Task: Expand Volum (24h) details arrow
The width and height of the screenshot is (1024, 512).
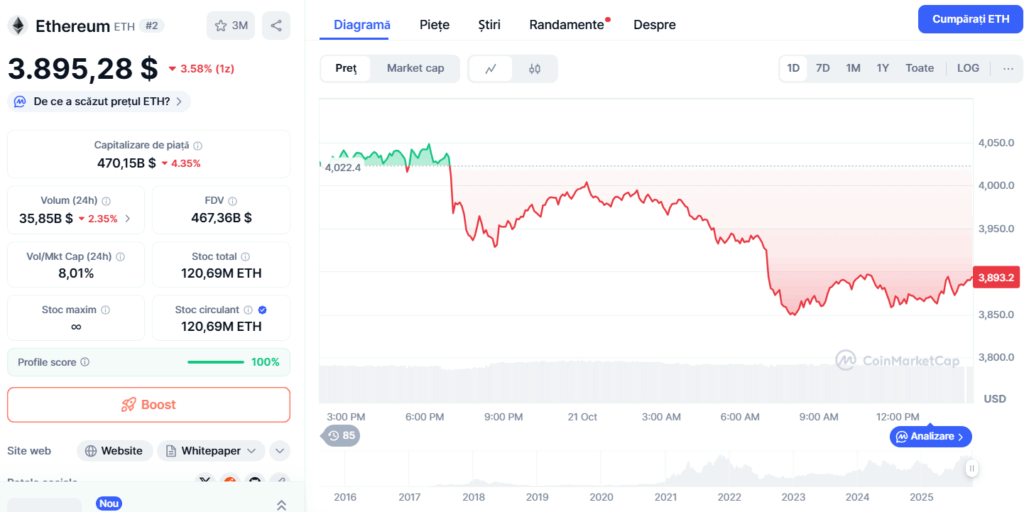Action: (127, 219)
